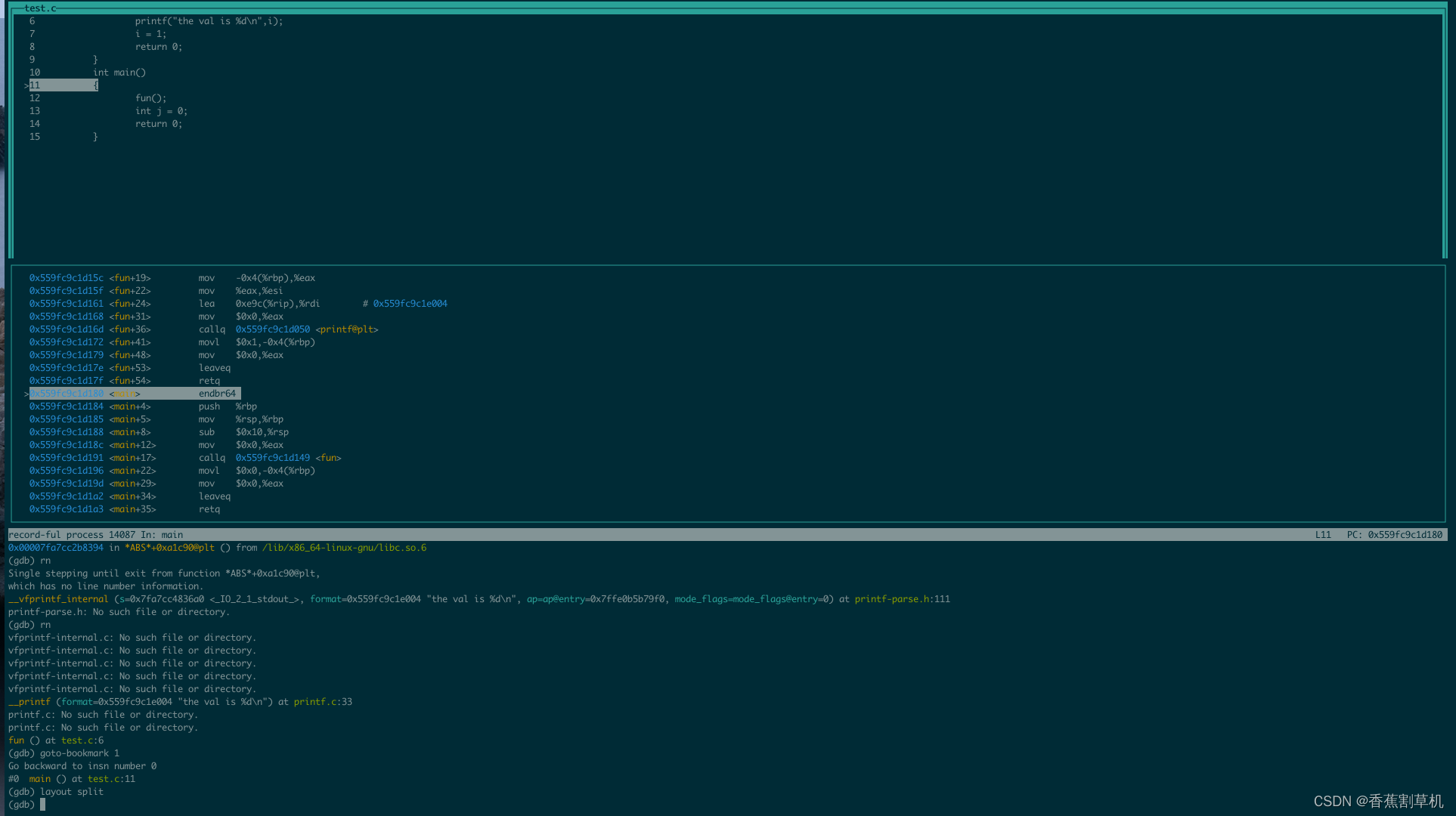The width and height of the screenshot is (1456, 816).
Task: Click the 'goto-bookmark 1' command line
Action: tap(79, 753)
